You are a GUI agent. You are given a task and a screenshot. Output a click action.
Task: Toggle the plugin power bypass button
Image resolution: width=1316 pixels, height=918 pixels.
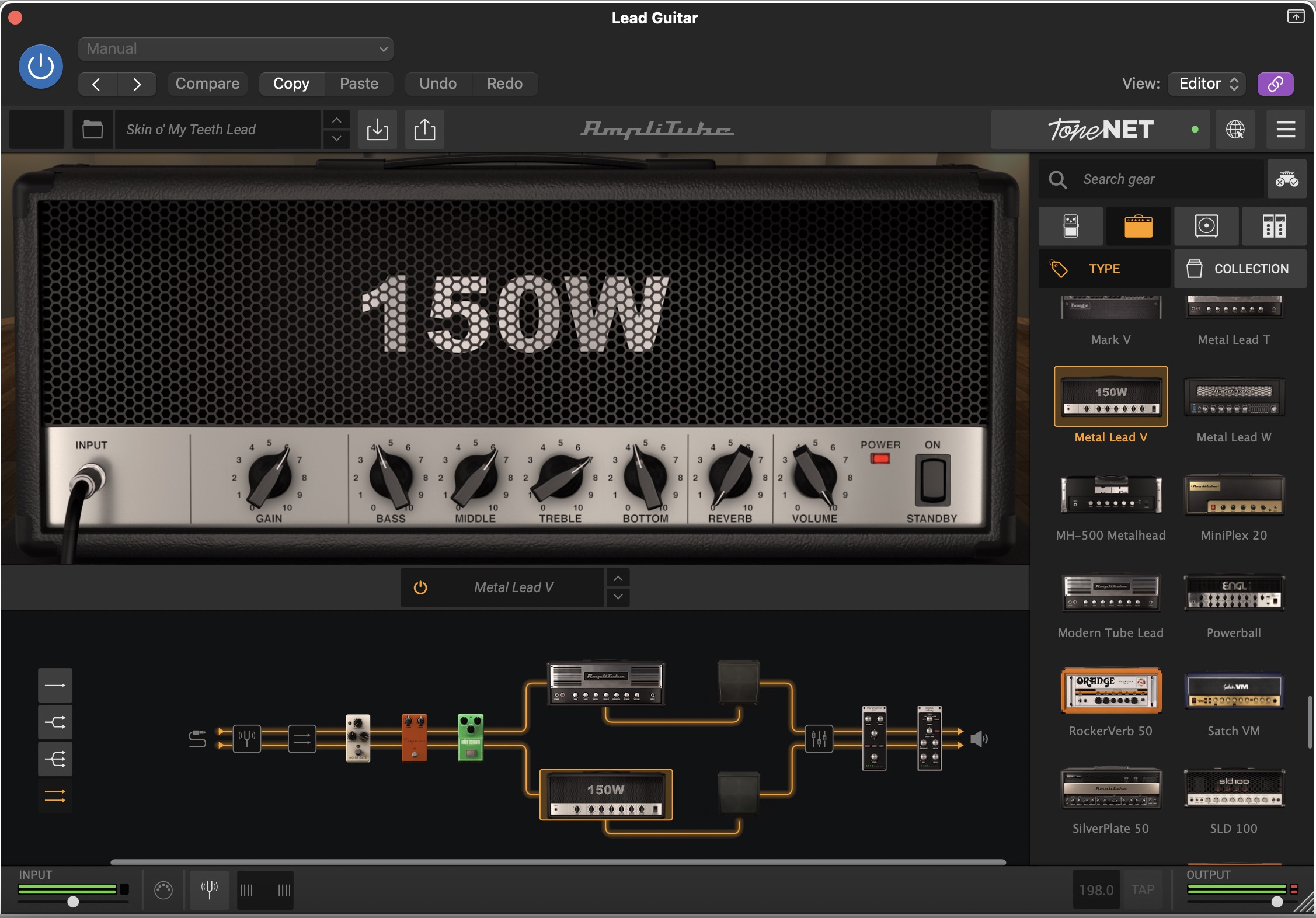pyautogui.click(x=41, y=67)
